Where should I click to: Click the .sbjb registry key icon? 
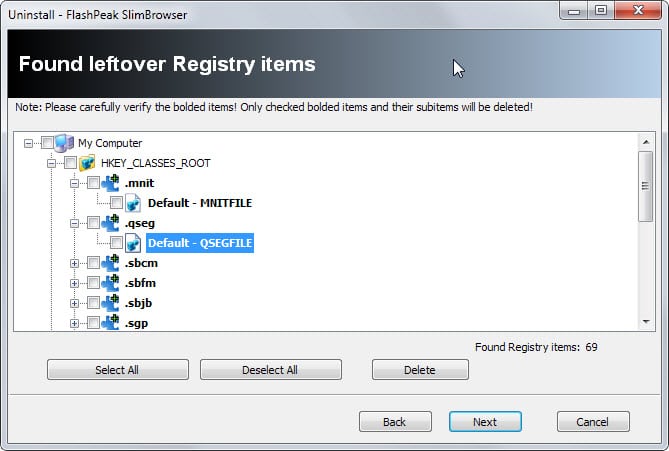(111, 303)
